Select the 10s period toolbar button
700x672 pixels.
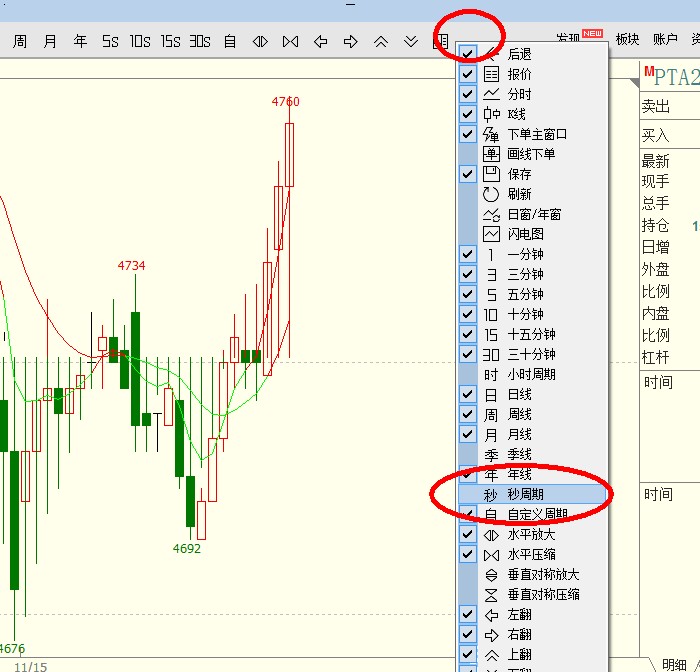pos(140,42)
